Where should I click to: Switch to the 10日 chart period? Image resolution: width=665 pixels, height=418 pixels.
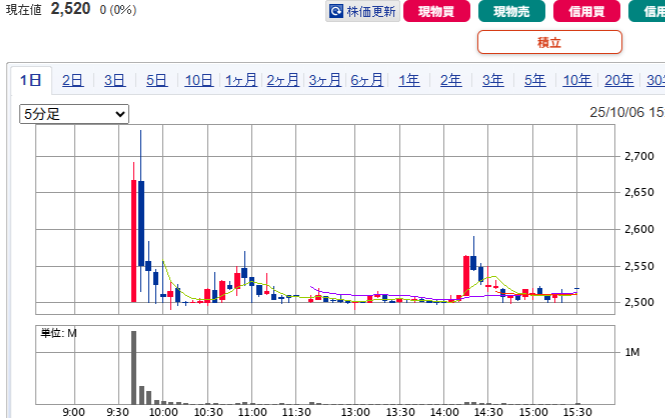198,81
